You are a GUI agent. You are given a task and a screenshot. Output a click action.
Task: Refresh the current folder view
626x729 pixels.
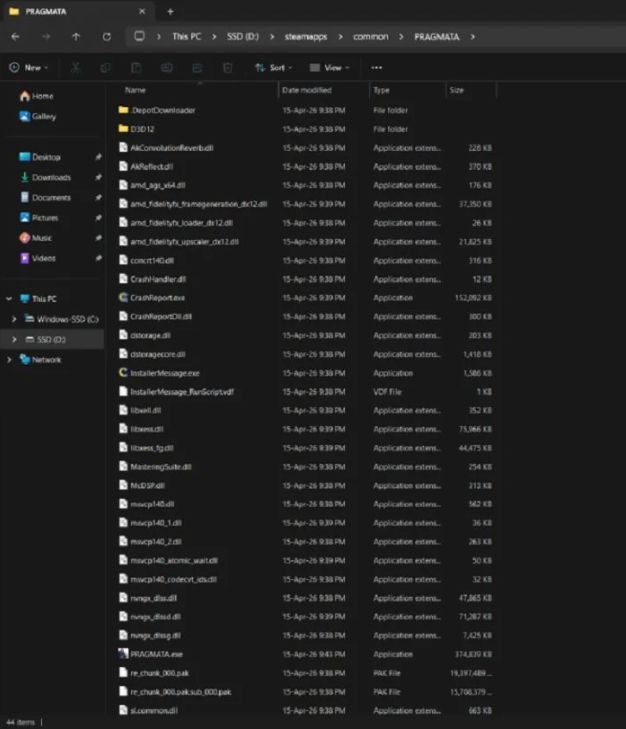pyautogui.click(x=107, y=37)
